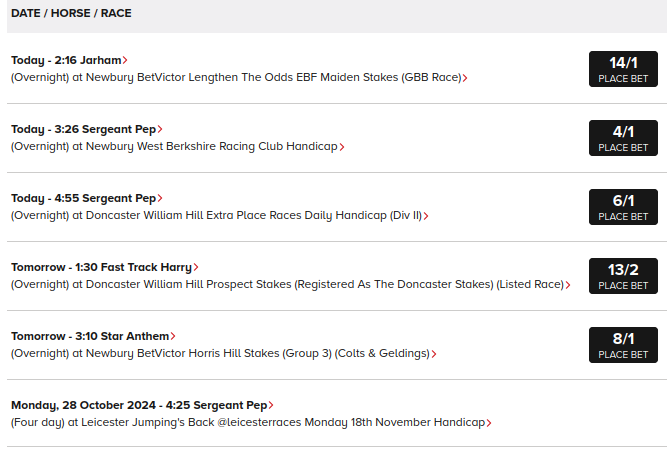Click the red chevron after Star Anthem
Screen dimensions: 670x457
tap(173, 337)
